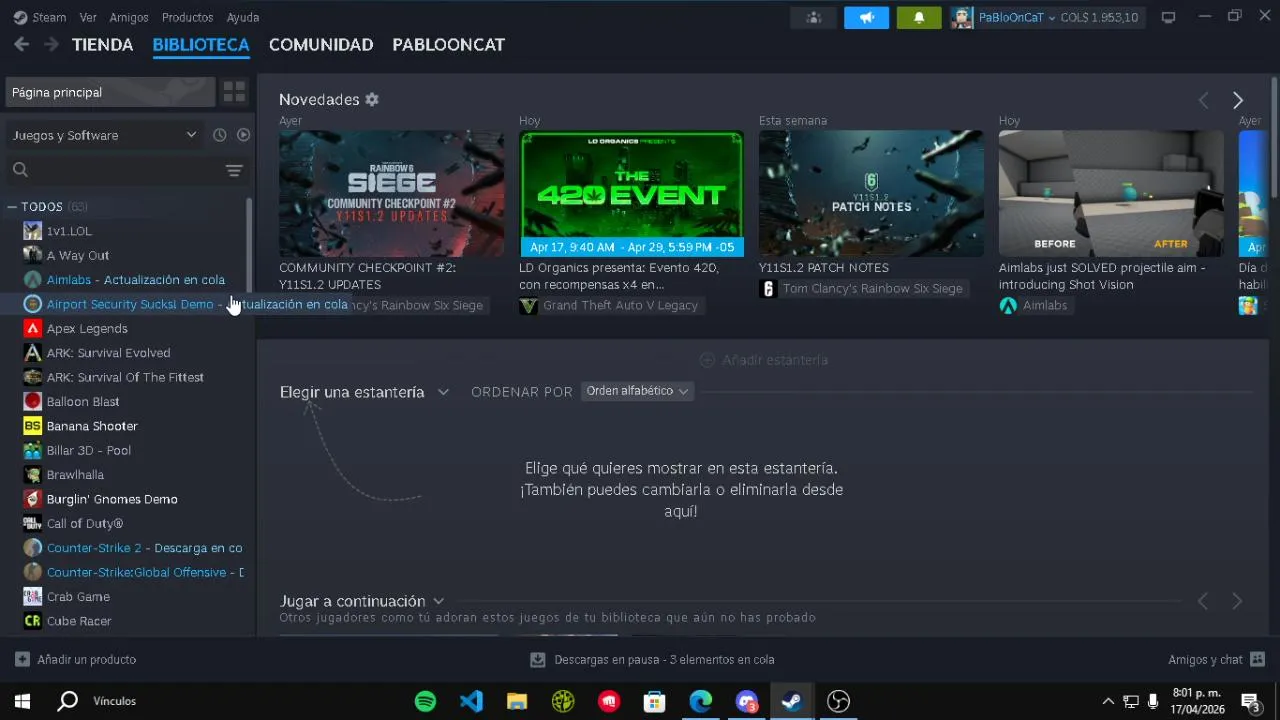This screenshot has height=720, width=1280.
Task: Open the Community Checkpoint #2 thumbnail
Action: (391, 194)
